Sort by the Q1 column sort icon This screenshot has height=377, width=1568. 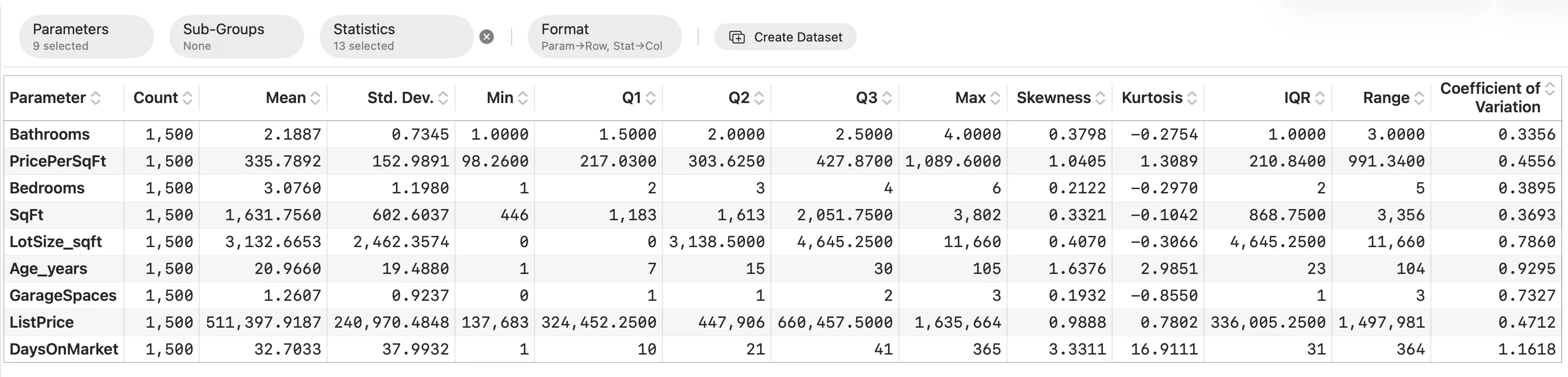point(651,98)
